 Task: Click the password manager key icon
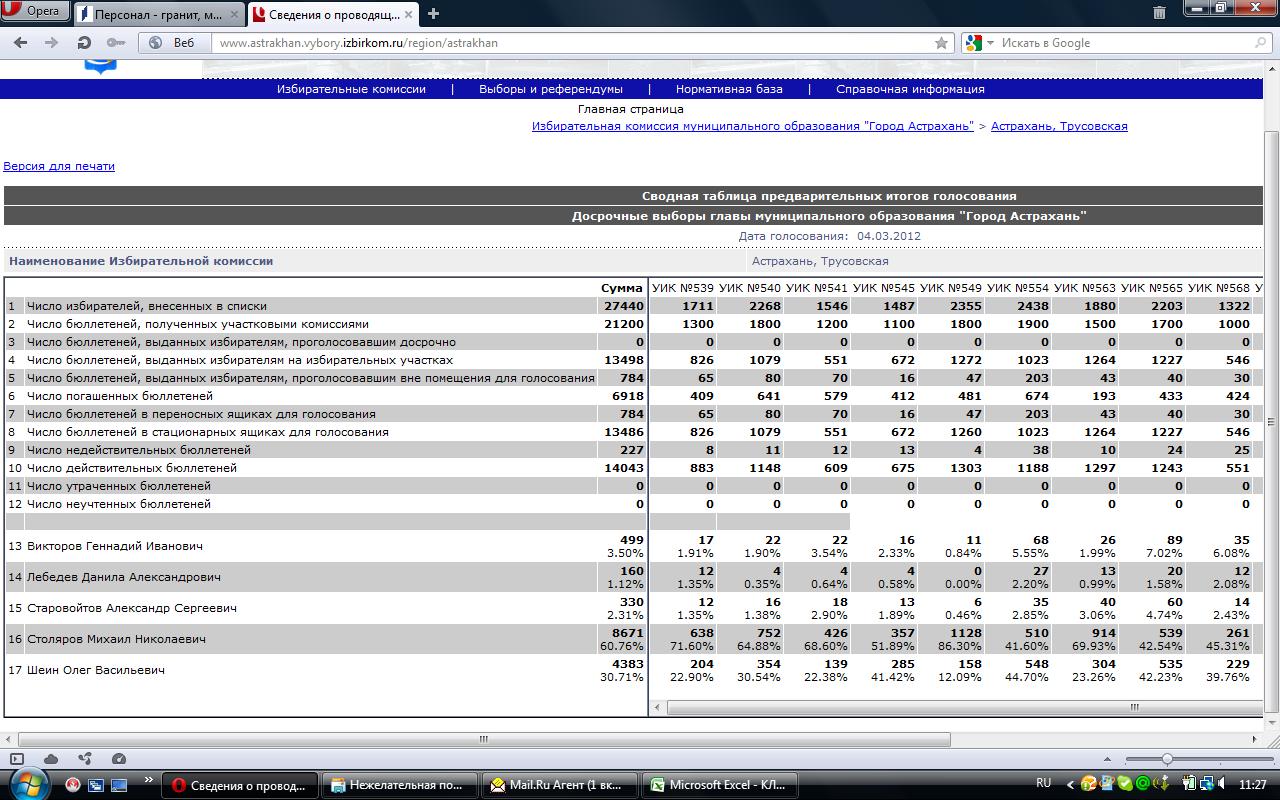pyautogui.click(x=115, y=43)
